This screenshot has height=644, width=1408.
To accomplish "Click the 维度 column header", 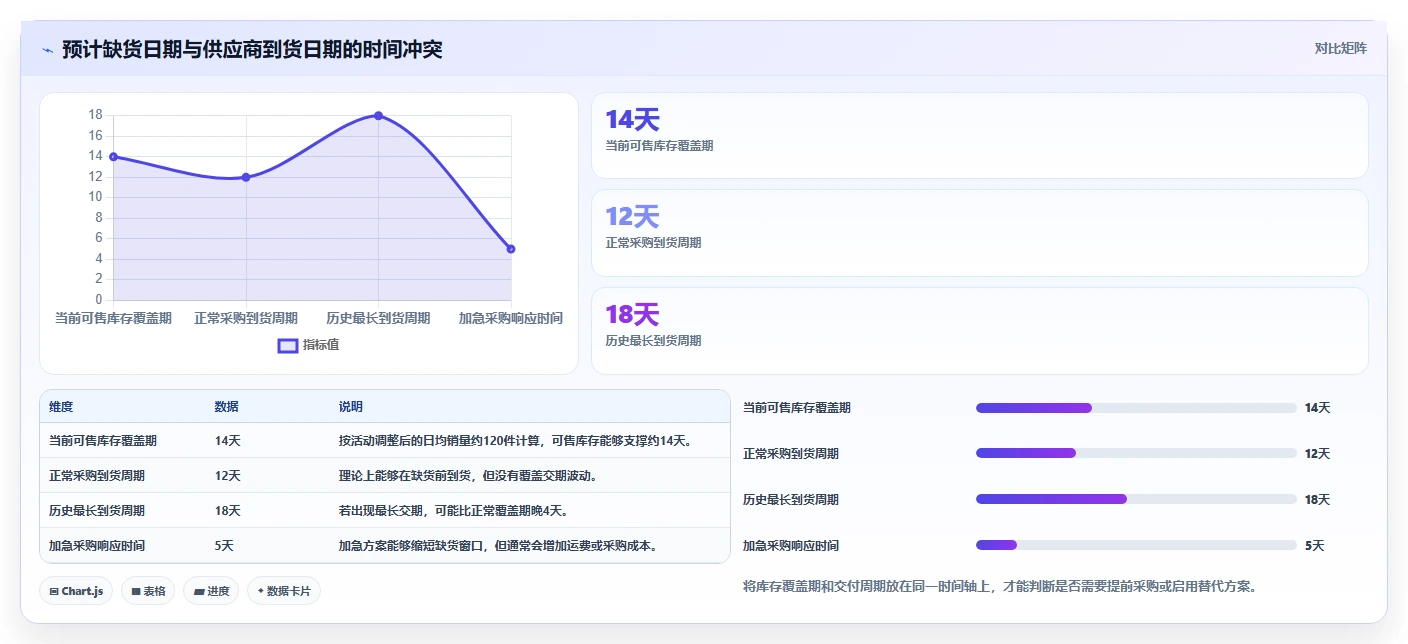I will 61,407.
